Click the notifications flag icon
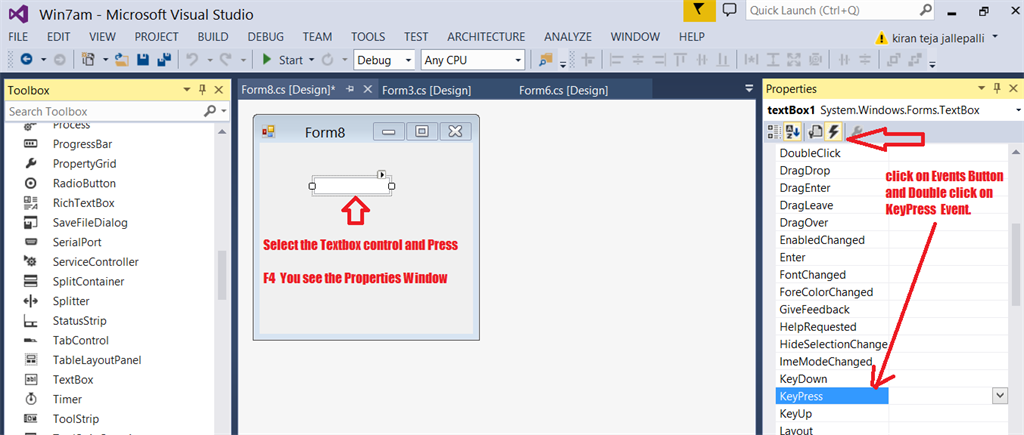Screen dimensions: 1024x435 699,10
